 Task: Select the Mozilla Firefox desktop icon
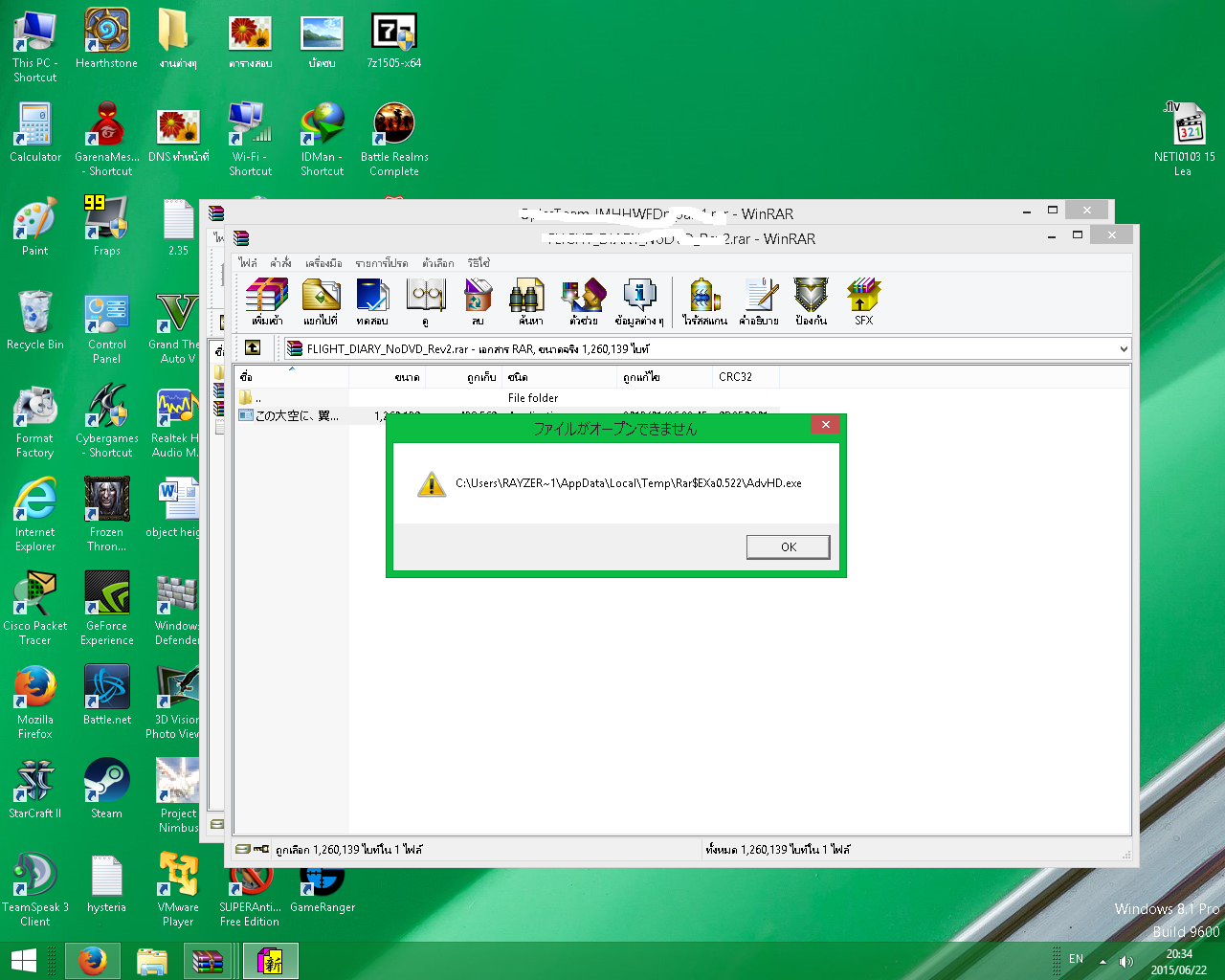35,702
